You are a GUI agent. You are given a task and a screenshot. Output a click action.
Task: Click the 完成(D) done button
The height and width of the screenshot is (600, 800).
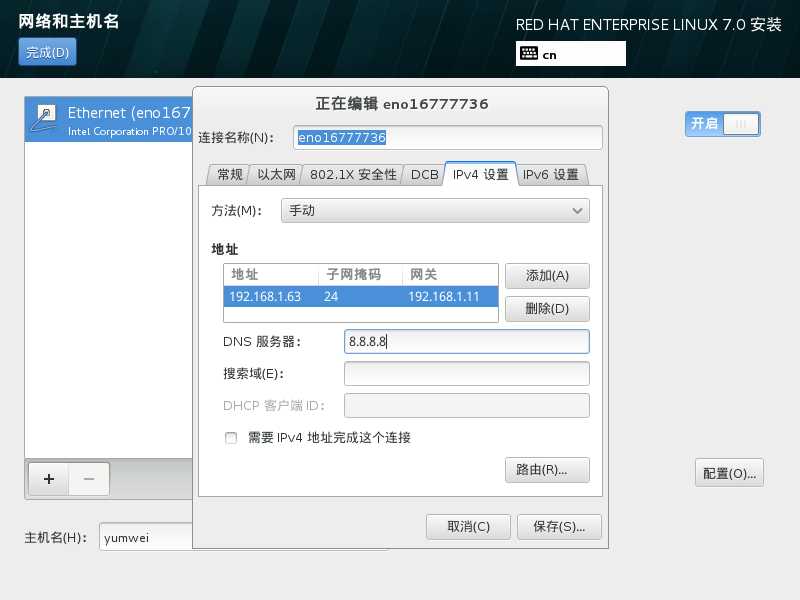click(47, 52)
